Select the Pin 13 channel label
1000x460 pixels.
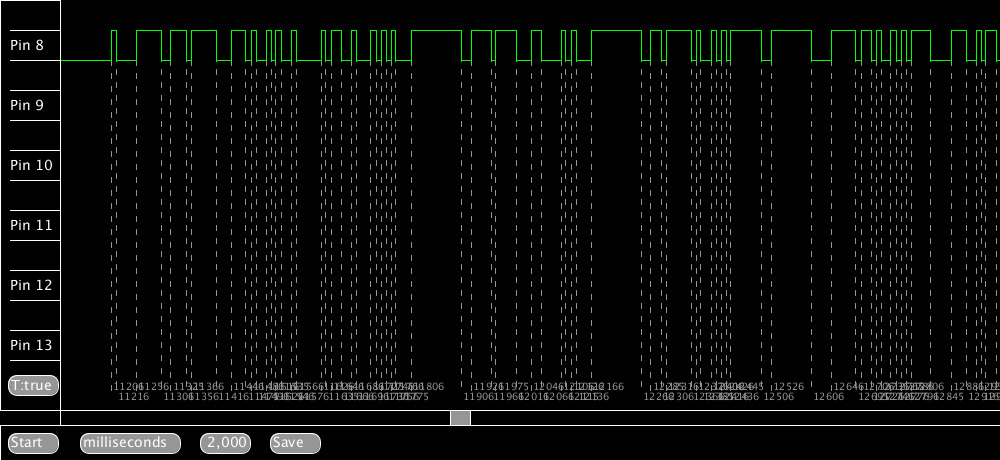[x=31, y=345]
